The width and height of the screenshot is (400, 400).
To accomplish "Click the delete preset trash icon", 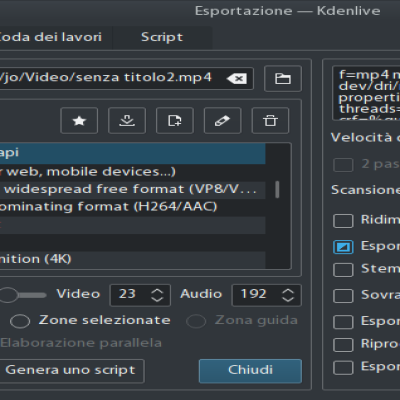I will [x=270, y=120].
